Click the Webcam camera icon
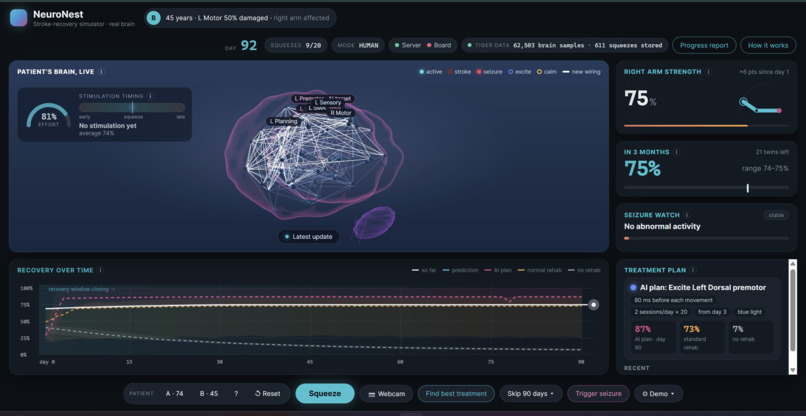 coord(372,394)
